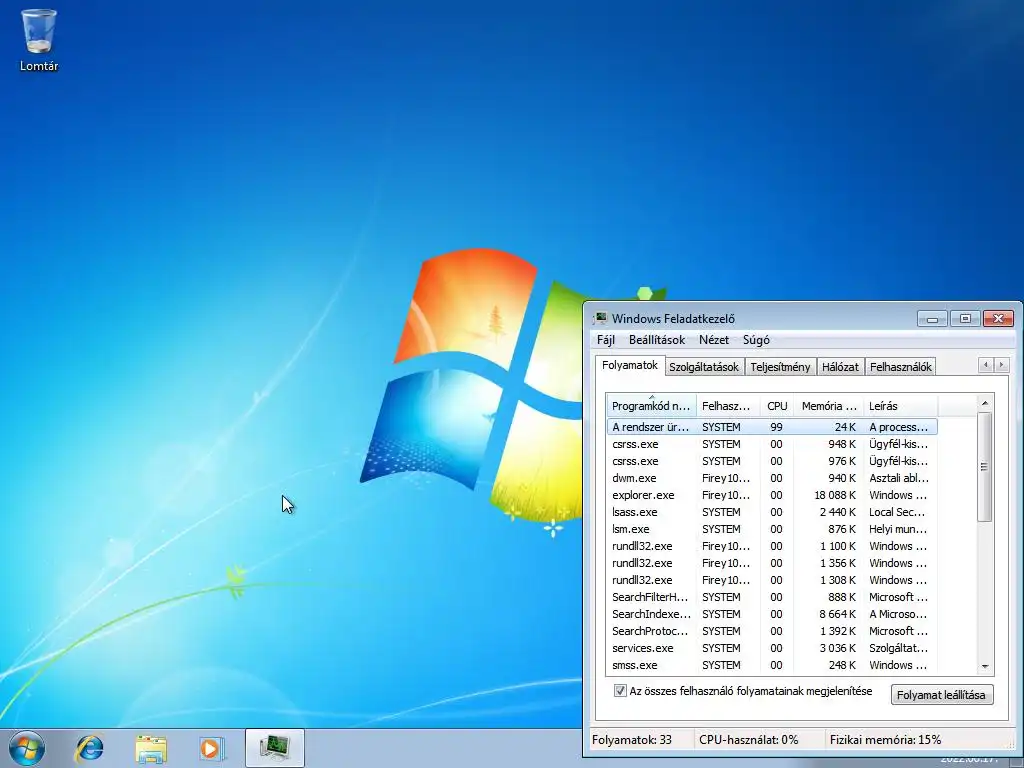Select rundll32.exe row with 1 308 K
This screenshot has height=768, width=1024.
click(x=772, y=580)
